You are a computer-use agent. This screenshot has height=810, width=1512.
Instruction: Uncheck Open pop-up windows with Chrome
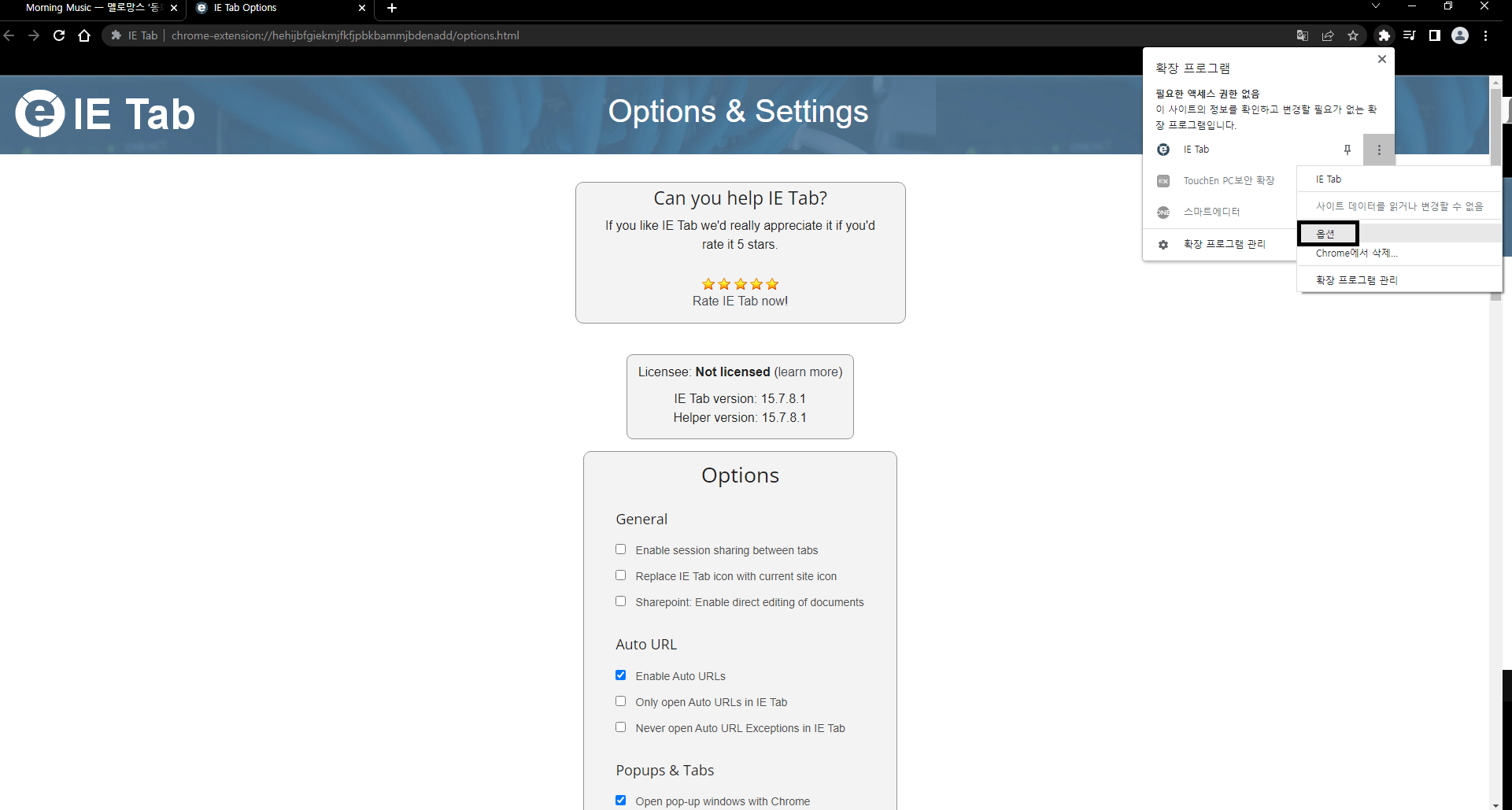click(x=620, y=801)
